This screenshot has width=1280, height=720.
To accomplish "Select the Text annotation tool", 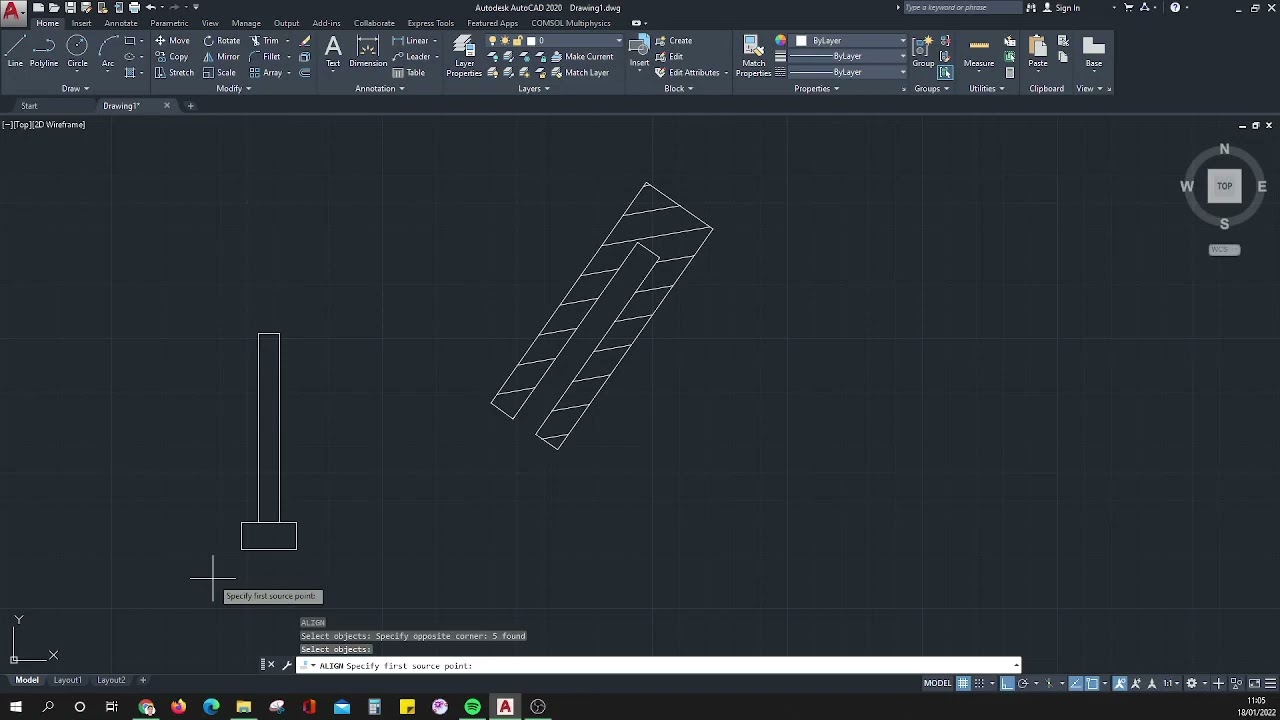I will click(x=333, y=52).
